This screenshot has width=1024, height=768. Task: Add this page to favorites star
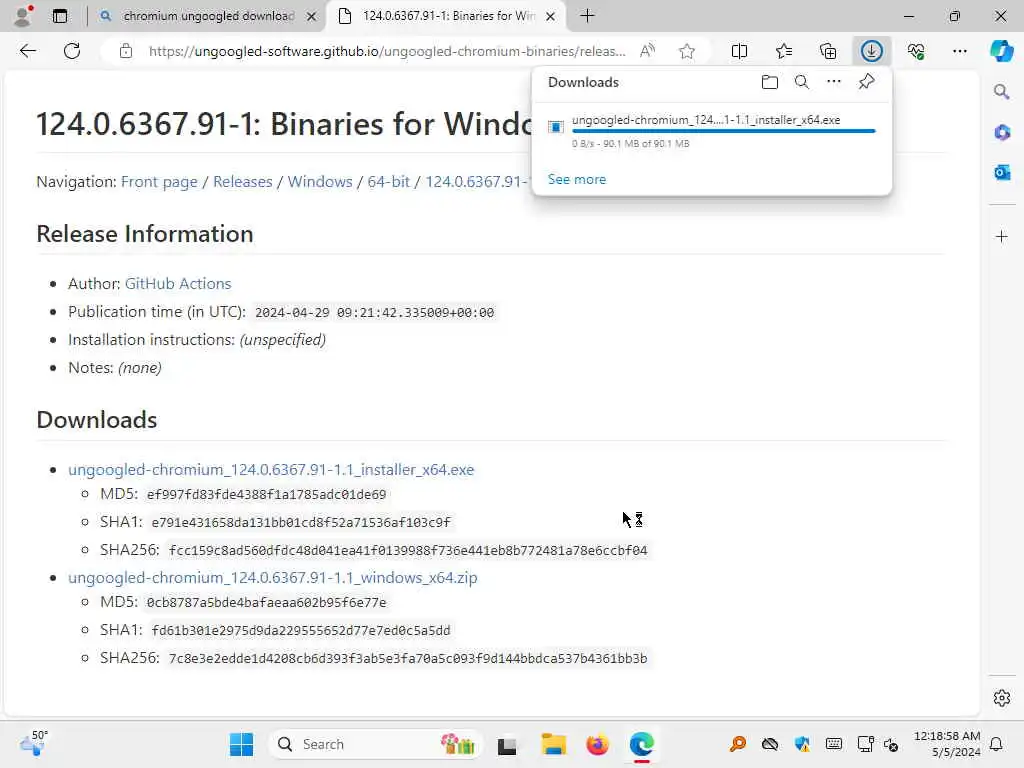(686, 51)
